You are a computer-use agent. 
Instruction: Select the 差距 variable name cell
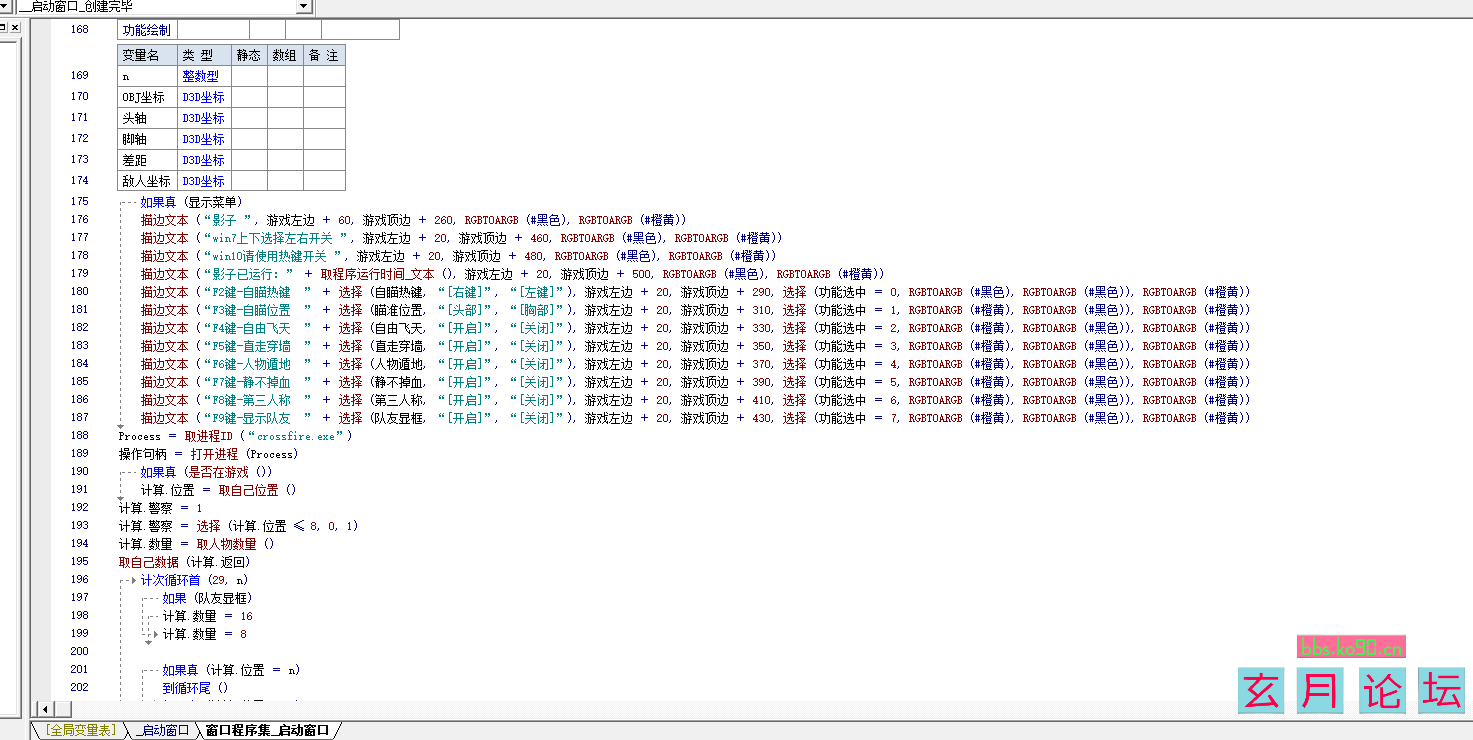click(148, 160)
